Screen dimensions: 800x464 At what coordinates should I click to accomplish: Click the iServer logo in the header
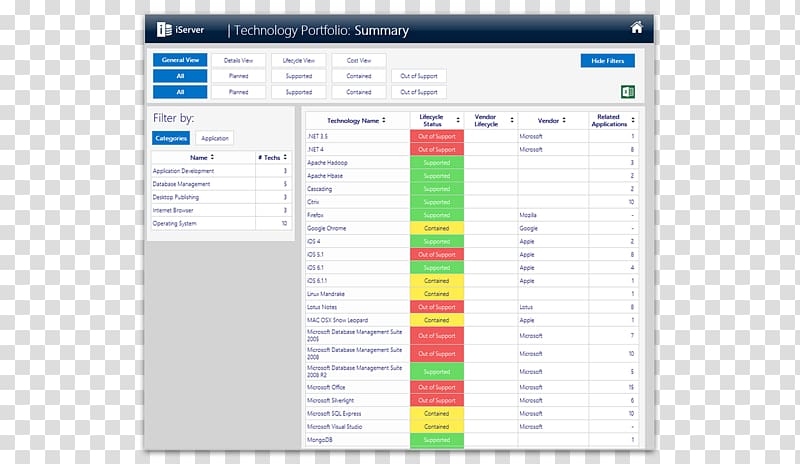(x=180, y=30)
